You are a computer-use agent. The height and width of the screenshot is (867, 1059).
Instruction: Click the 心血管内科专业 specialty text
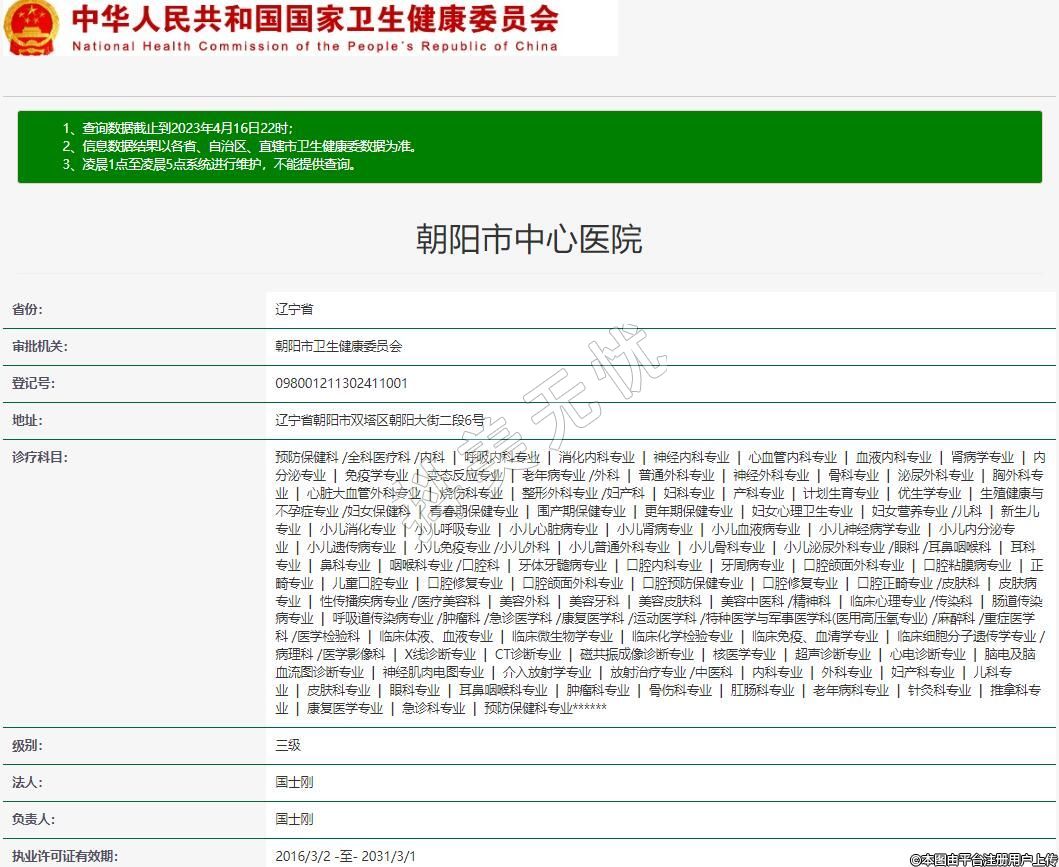792,457
